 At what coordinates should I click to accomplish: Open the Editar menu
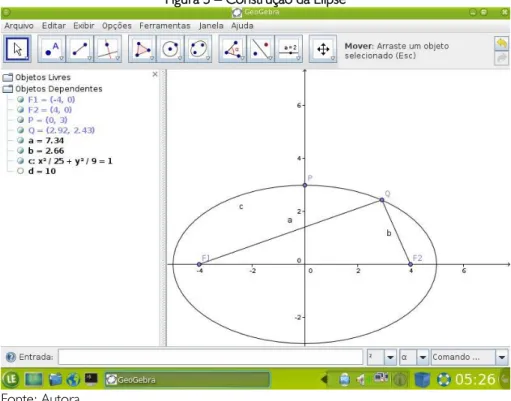point(54,26)
